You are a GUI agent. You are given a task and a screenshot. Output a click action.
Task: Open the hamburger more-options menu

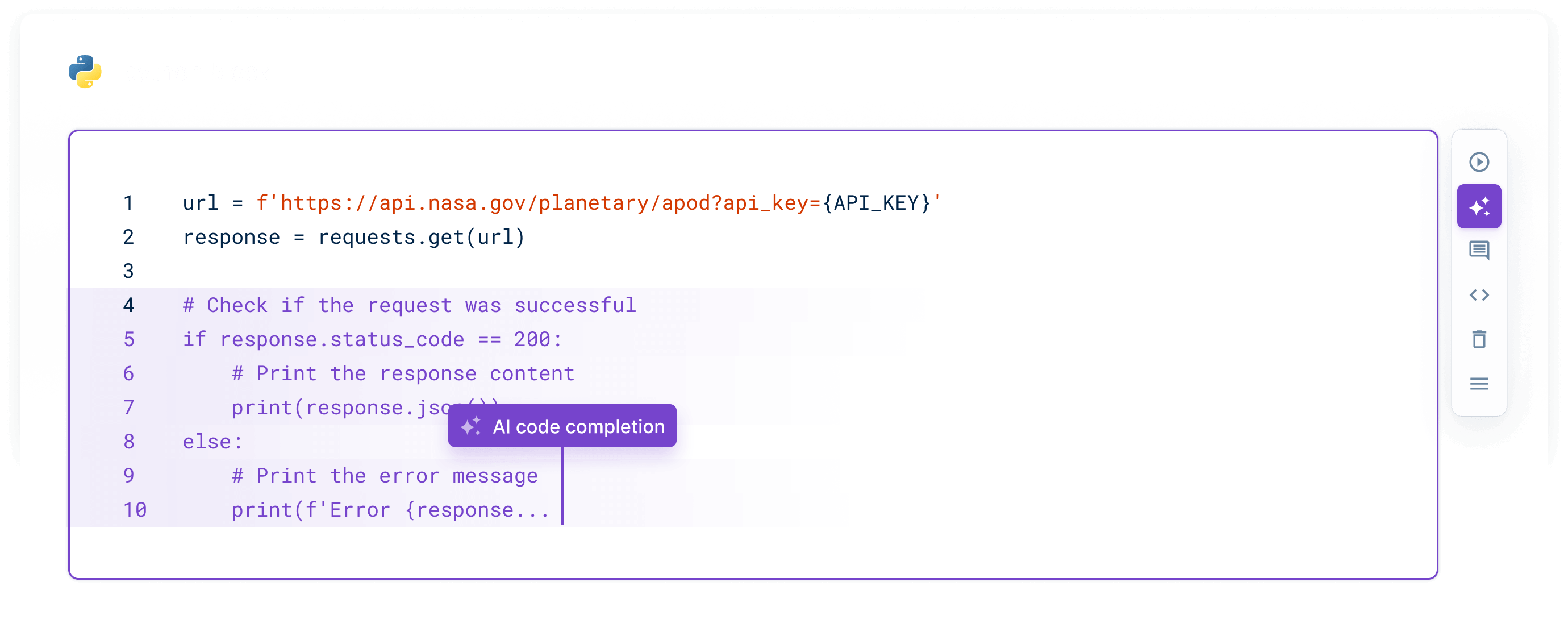coord(1478,383)
